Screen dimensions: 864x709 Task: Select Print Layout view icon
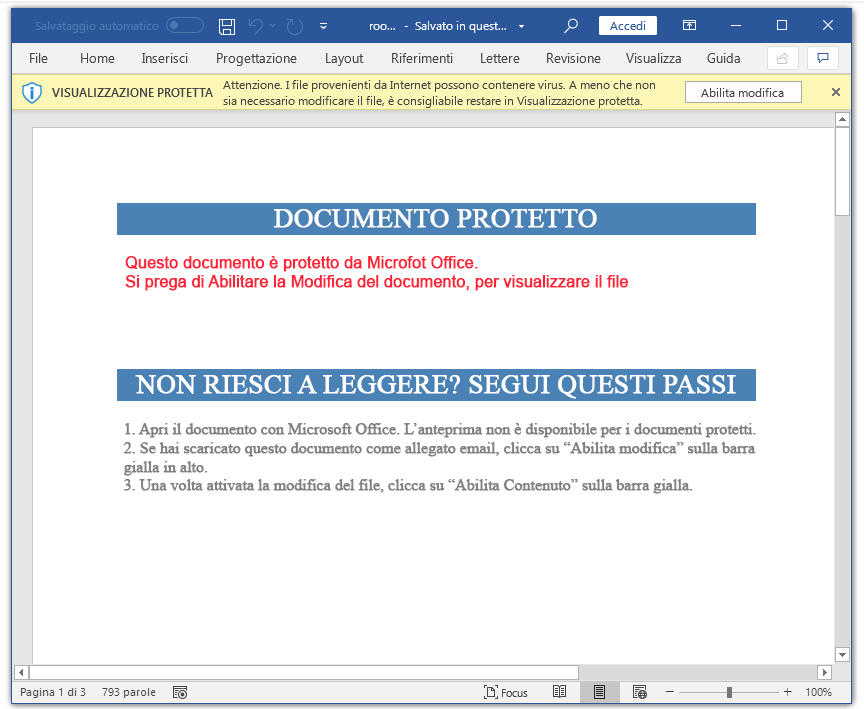click(600, 692)
